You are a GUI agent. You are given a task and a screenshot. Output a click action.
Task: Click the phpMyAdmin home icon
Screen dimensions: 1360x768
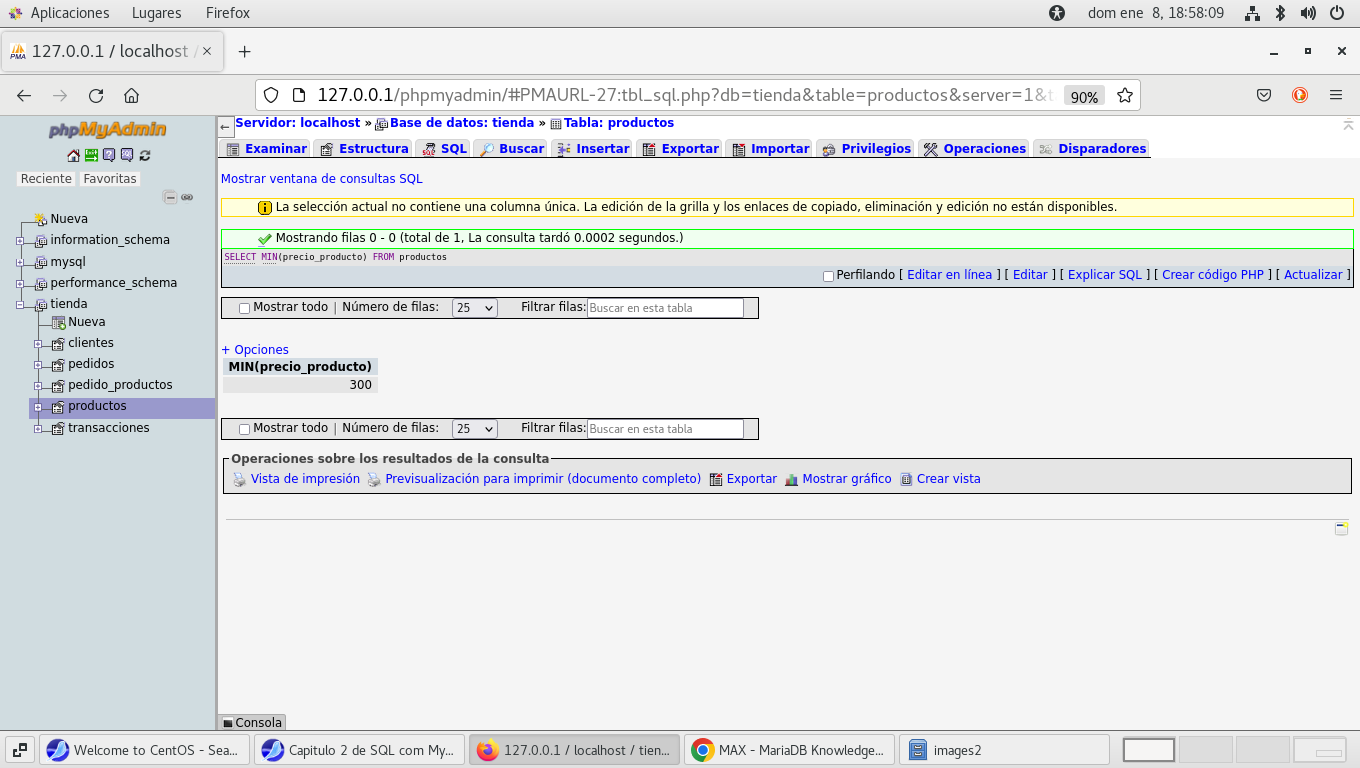coord(73,155)
